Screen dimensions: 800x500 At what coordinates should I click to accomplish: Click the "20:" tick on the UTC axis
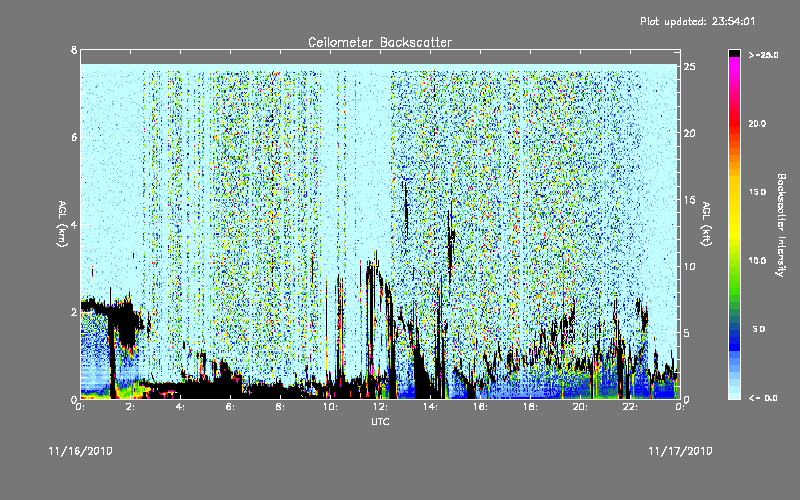(x=581, y=407)
